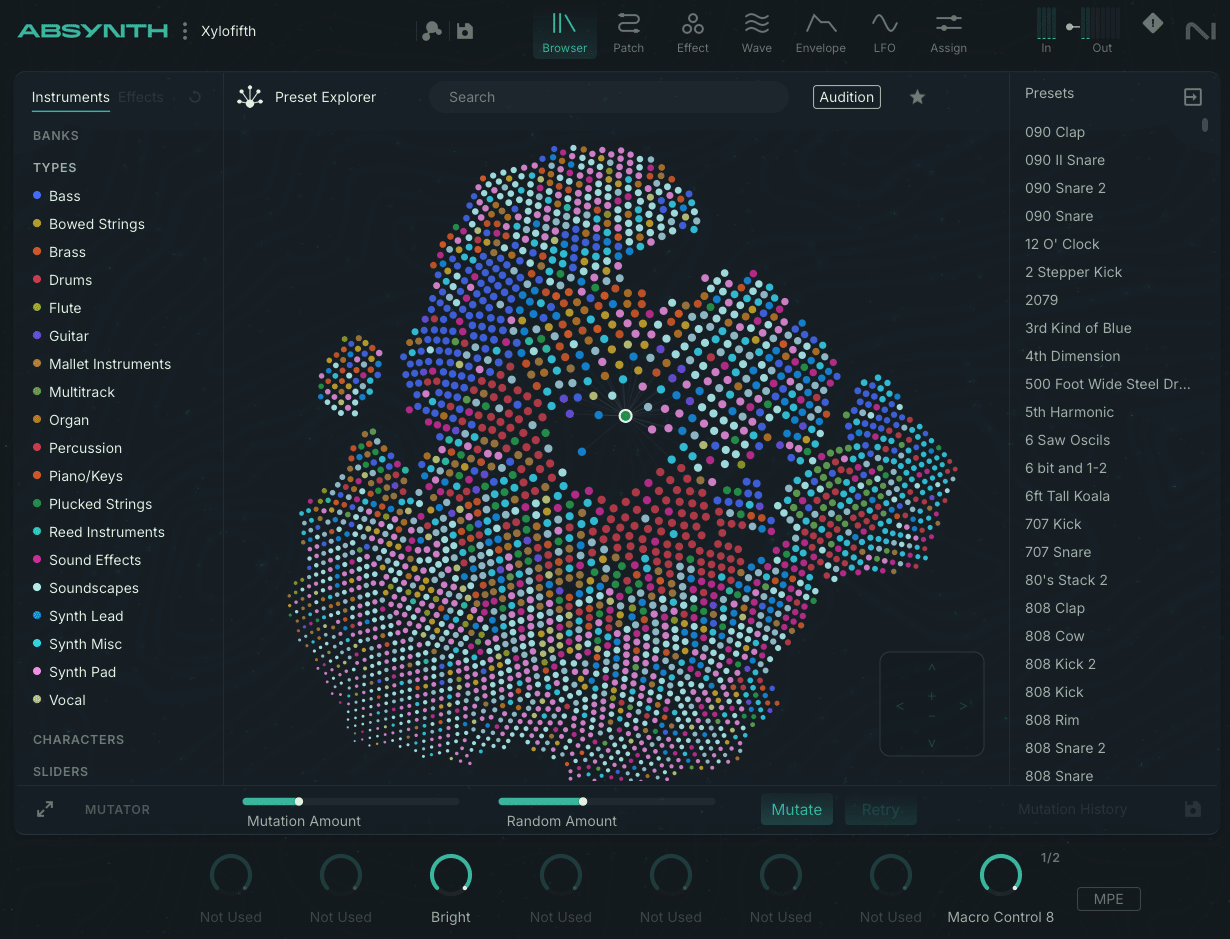Image resolution: width=1230 pixels, height=939 pixels.
Task: Open the Effect section
Action: [692, 32]
